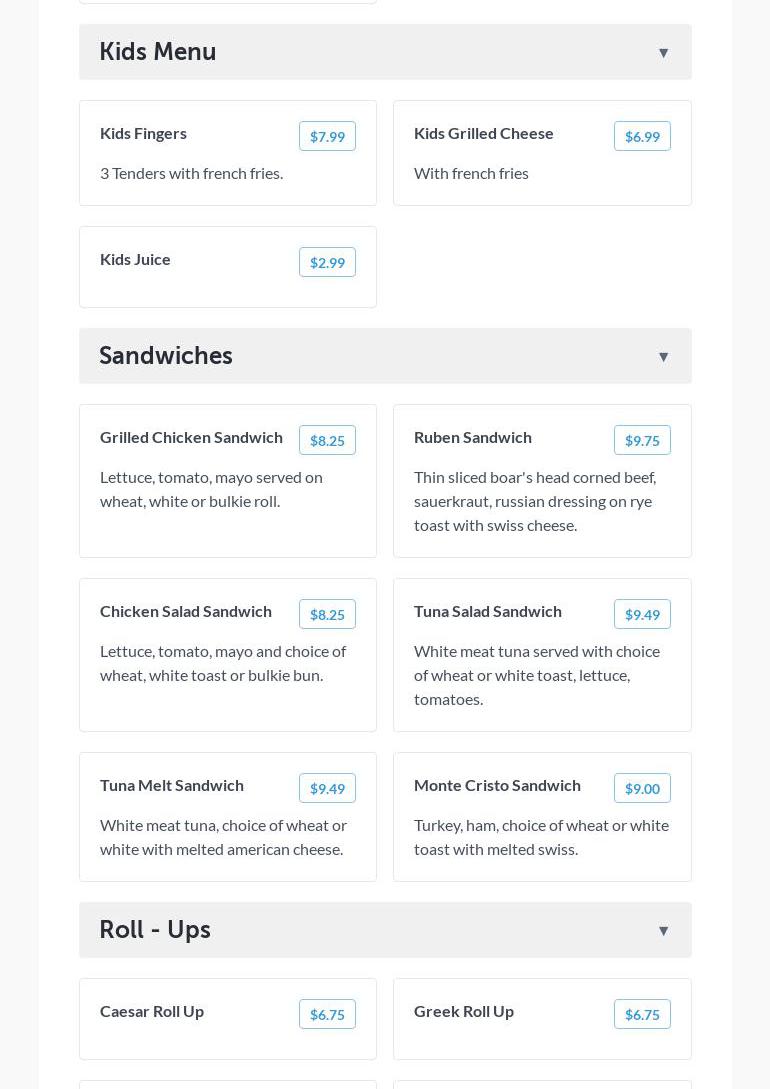
Task: Select the Tuna Salad Sandwich $9.49 price
Action: 642,615
